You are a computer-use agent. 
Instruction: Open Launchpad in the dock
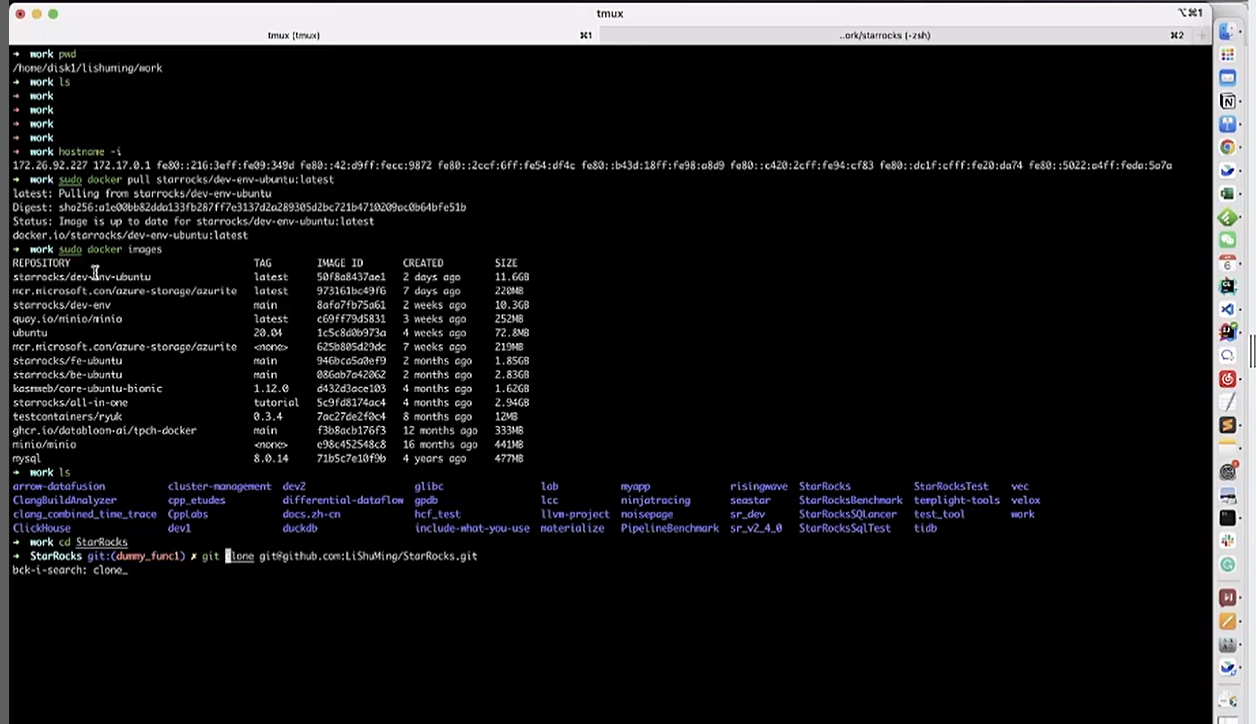(x=1227, y=55)
